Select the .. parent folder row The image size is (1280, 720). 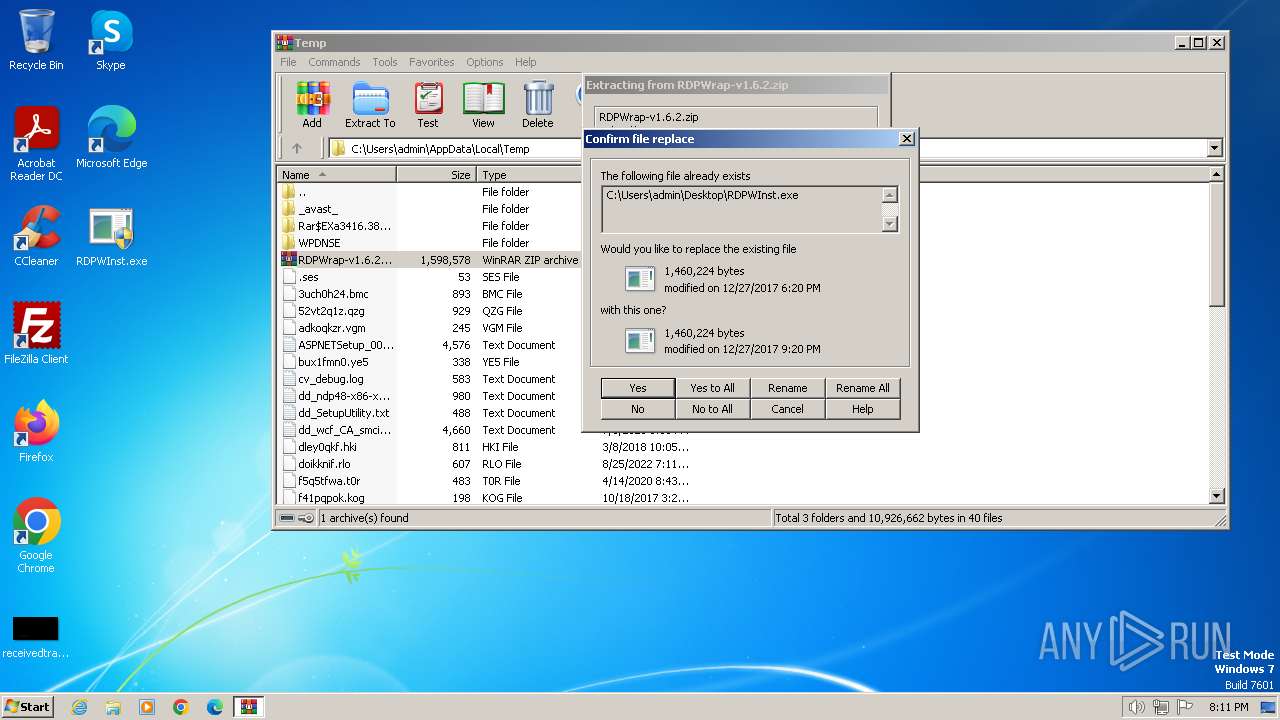click(x=430, y=192)
